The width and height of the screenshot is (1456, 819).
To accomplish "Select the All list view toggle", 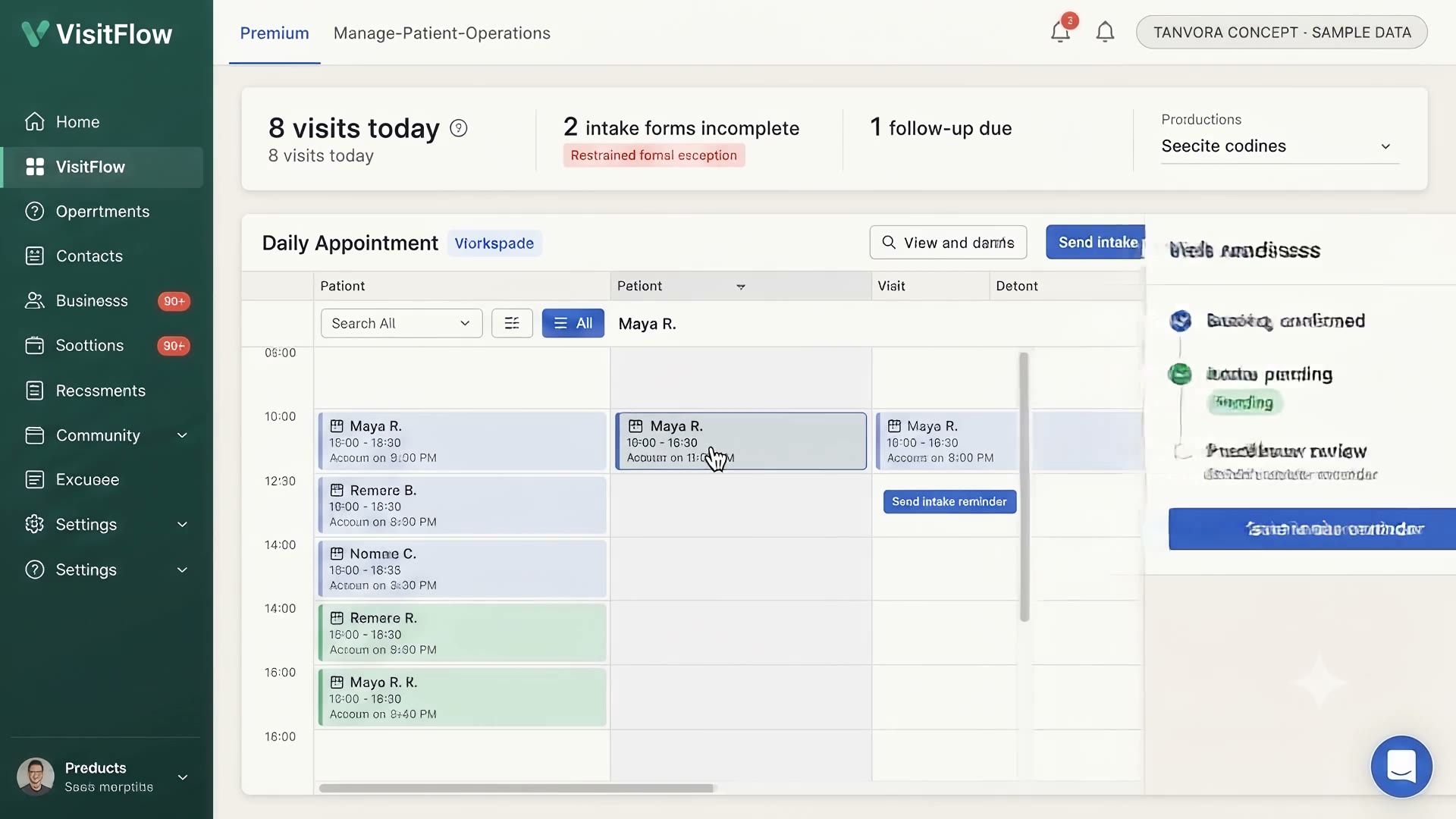I will click(x=573, y=323).
